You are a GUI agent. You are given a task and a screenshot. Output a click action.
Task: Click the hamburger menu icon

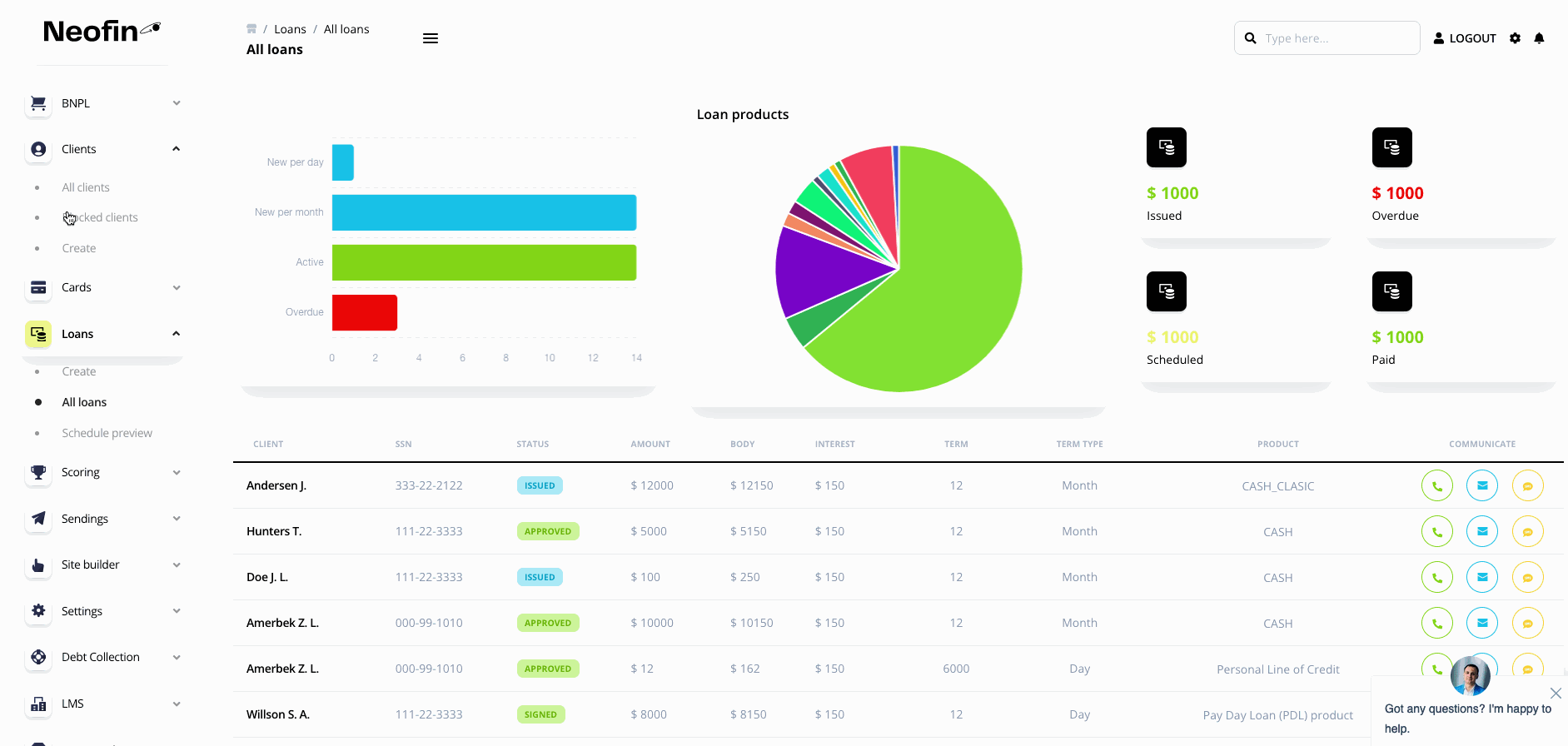click(x=430, y=38)
